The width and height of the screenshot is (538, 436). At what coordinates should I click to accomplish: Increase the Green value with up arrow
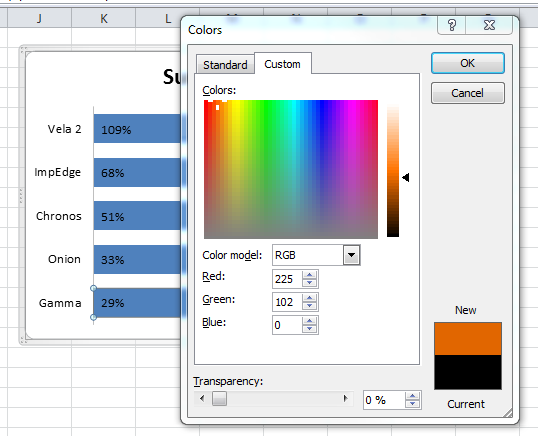pos(309,298)
